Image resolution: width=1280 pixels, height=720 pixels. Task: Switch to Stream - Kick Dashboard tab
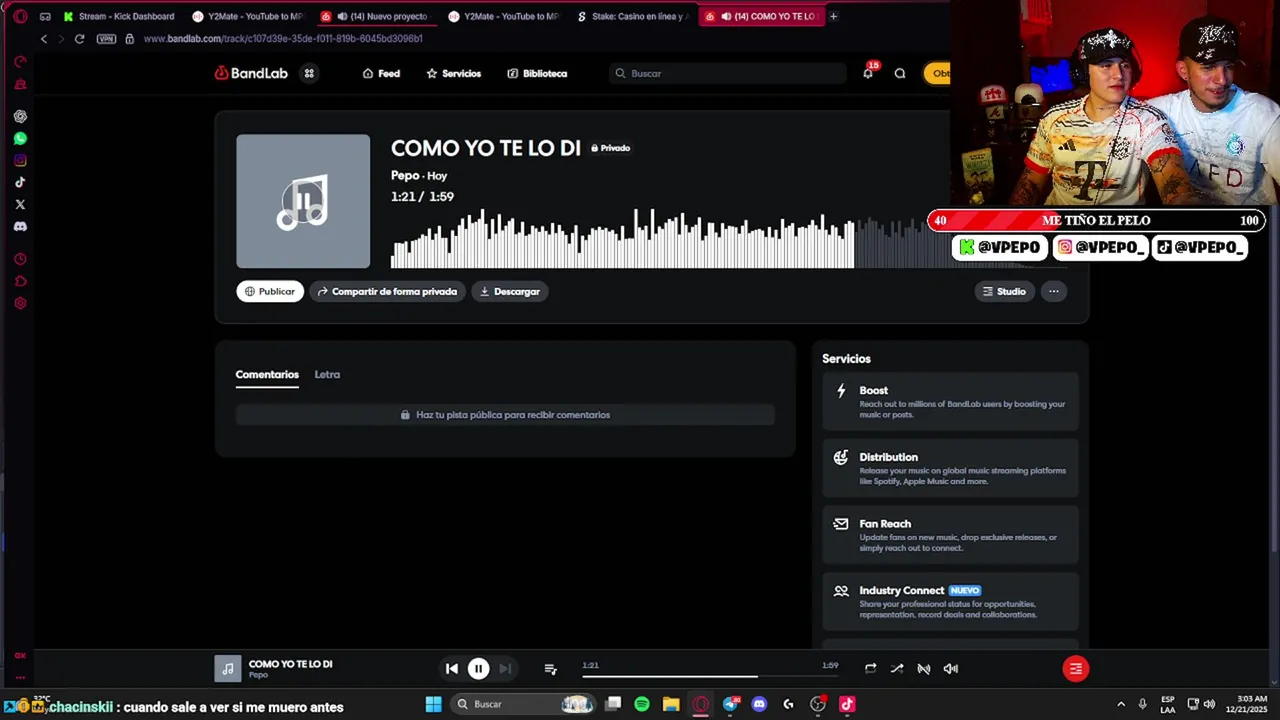[118, 16]
